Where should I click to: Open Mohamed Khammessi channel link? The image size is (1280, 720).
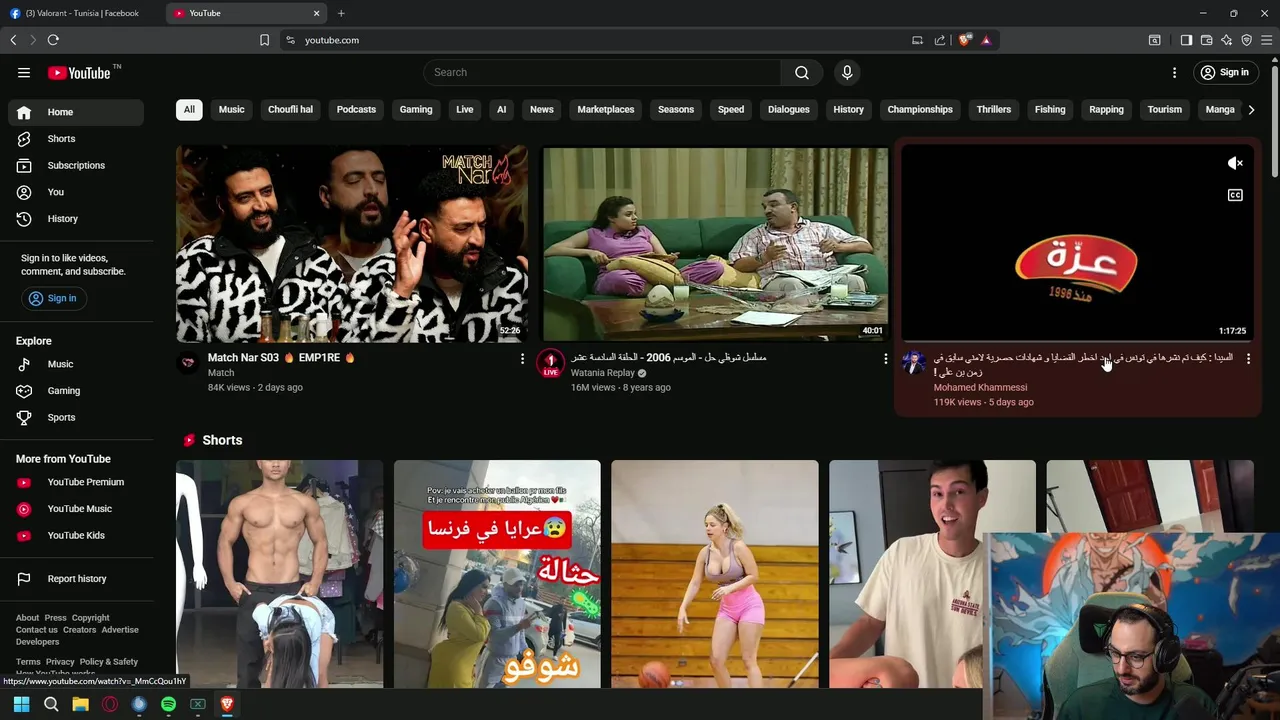pos(980,388)
